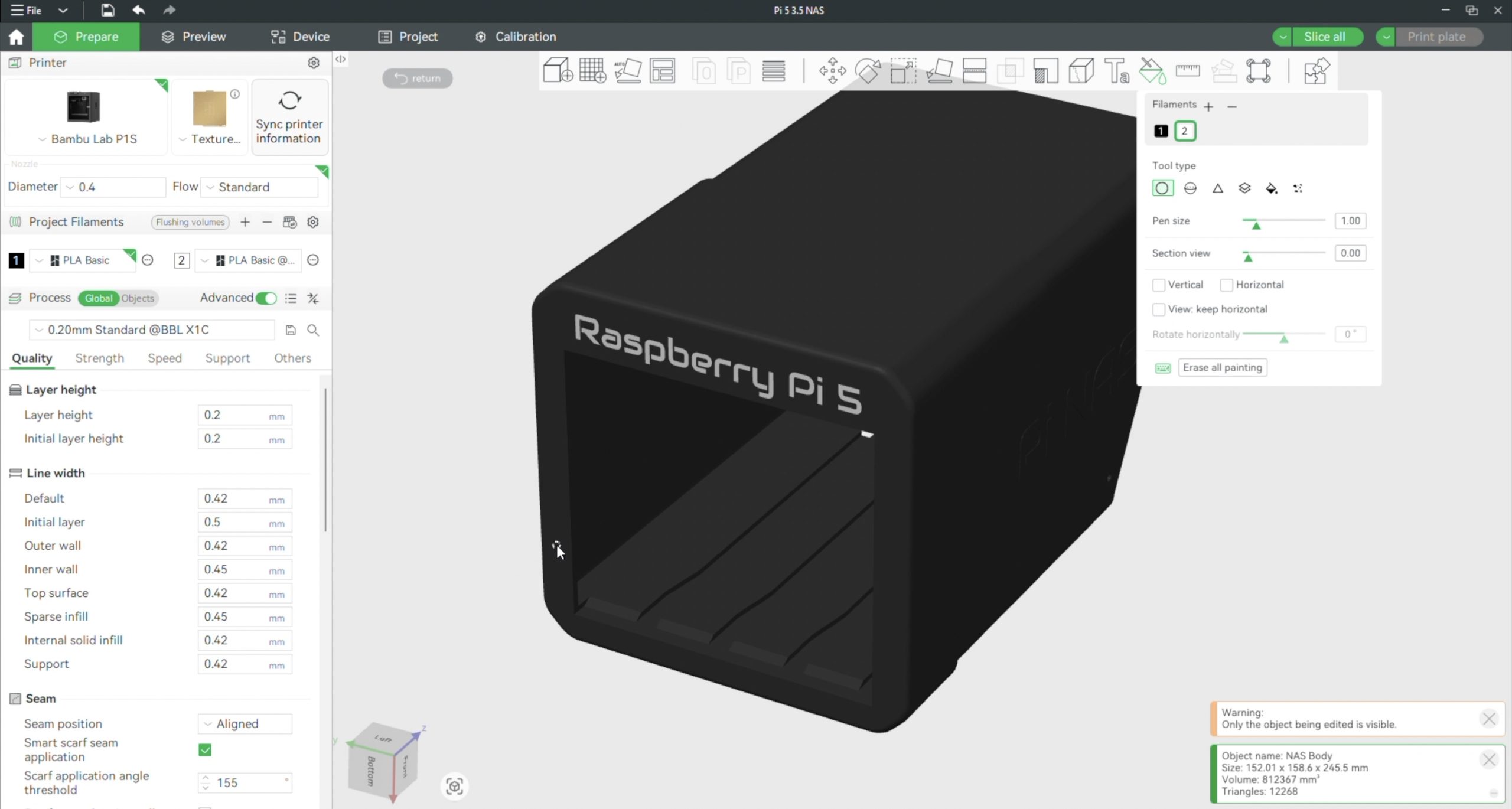
Task: Select the Height range tool type
Action: [1244, 188]
